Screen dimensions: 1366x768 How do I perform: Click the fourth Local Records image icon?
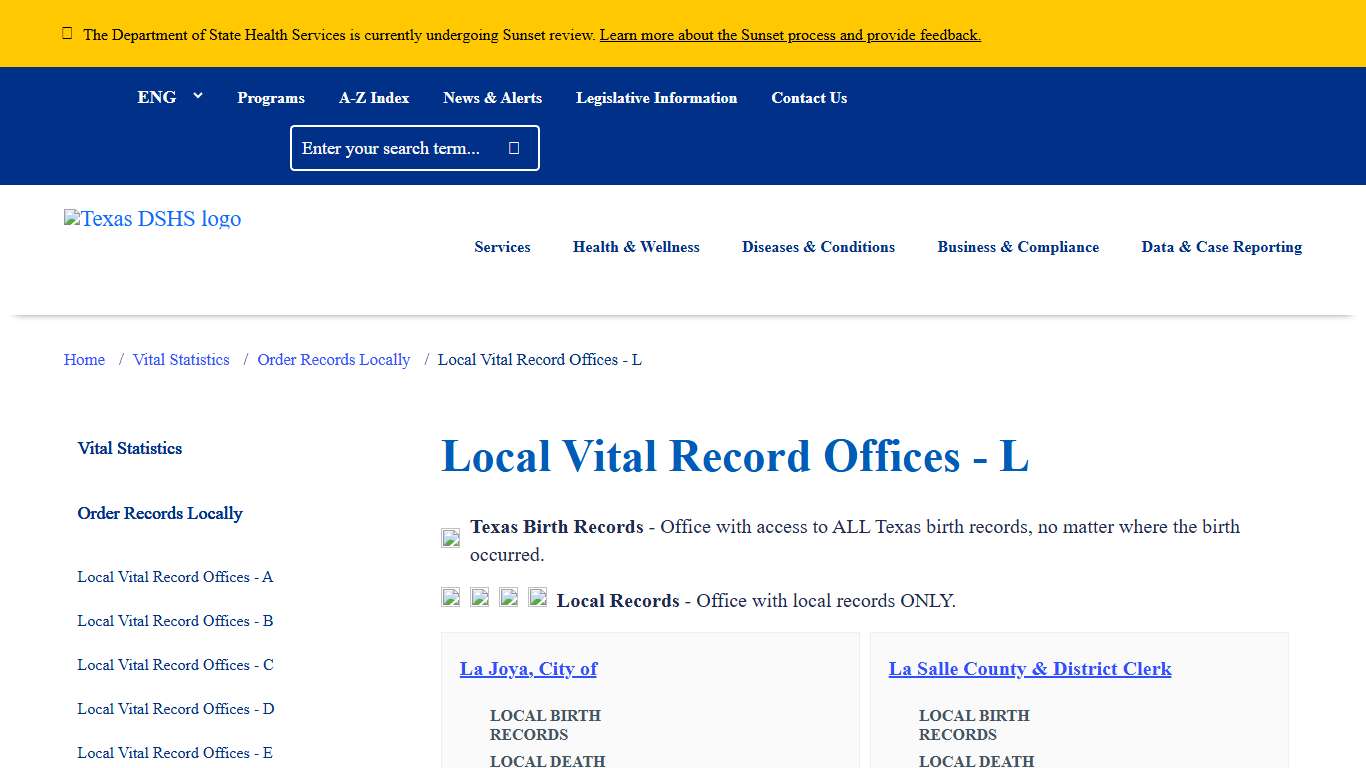538,597
